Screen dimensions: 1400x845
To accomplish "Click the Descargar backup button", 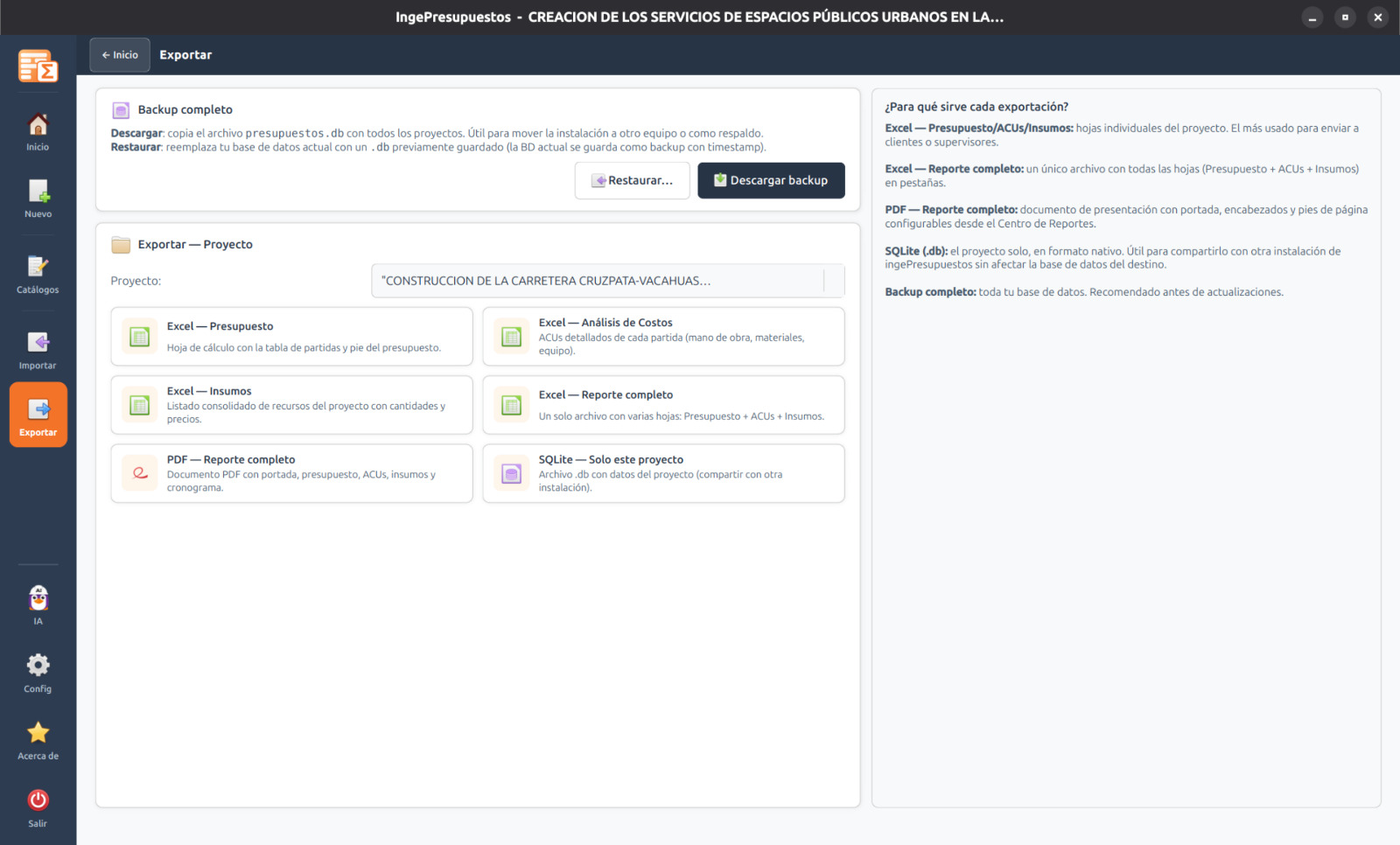I will tap(771, 180).
